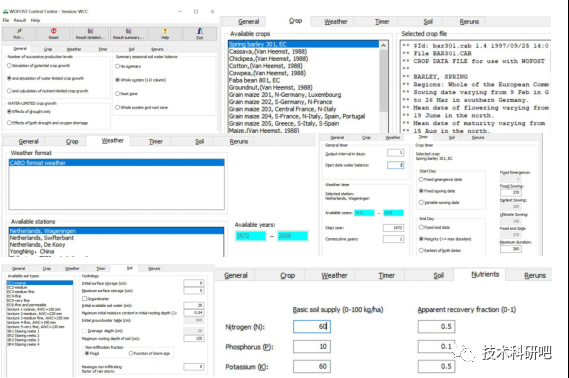Viewport: 569px width, 378px height.
Task: Select Grain maize 204, S-France, N-Italy crop
Action: [304, 116]
